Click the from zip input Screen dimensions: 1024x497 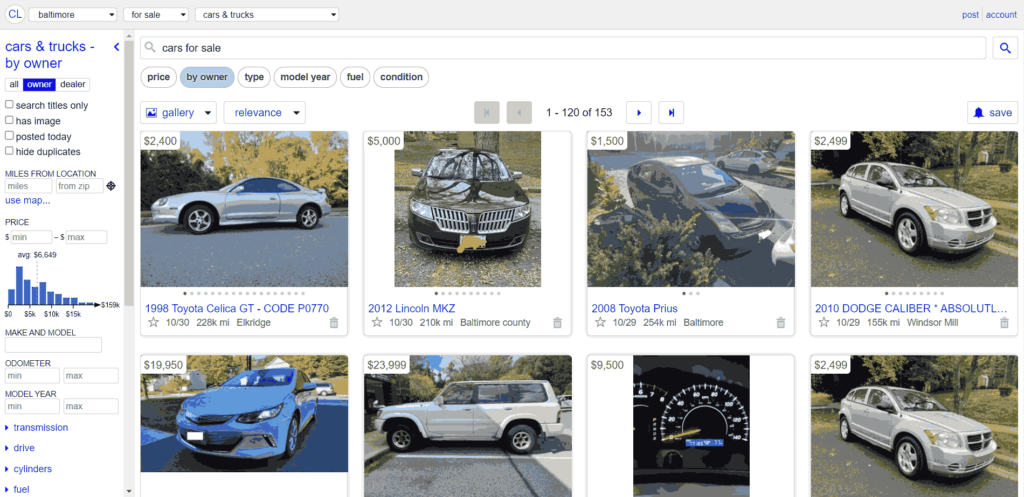pyautogui.click(x=79, y=186)
